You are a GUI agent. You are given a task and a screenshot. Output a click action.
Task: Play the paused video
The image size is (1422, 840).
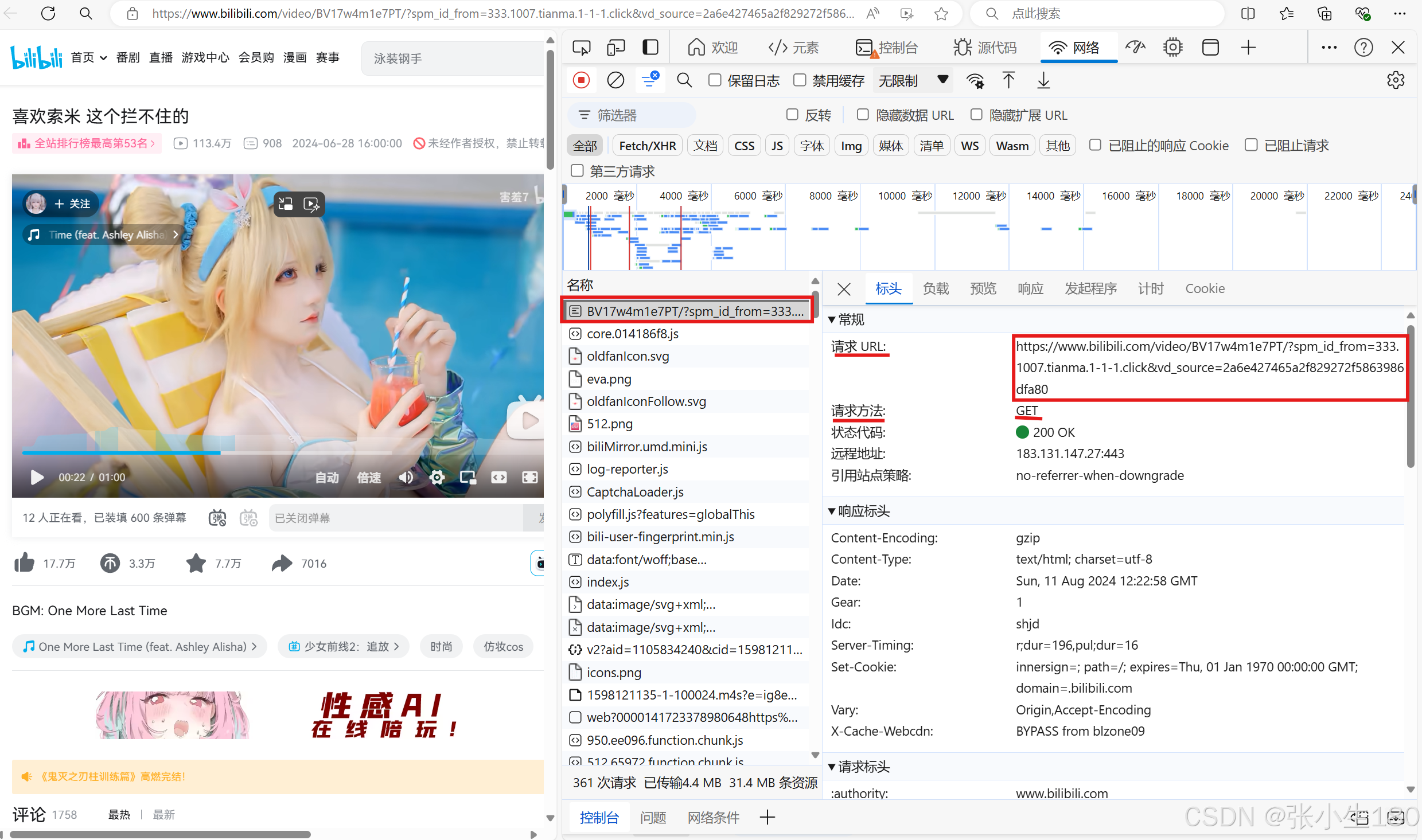coord(37,477)
